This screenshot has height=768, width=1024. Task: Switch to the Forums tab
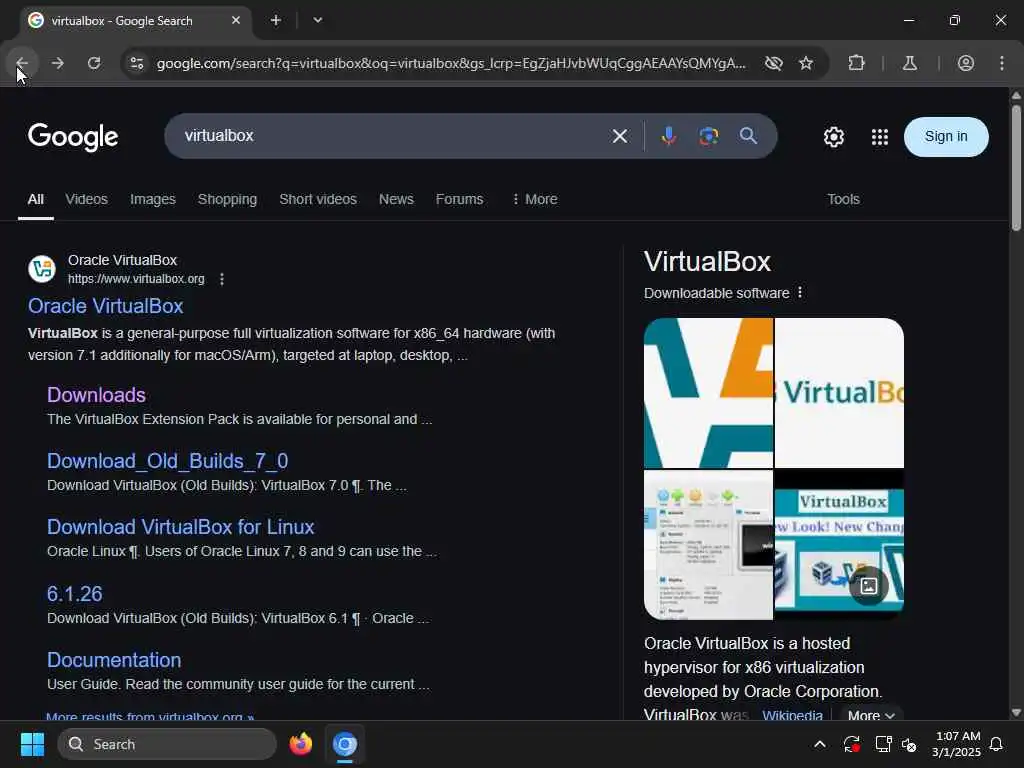(x=459, y=199)
